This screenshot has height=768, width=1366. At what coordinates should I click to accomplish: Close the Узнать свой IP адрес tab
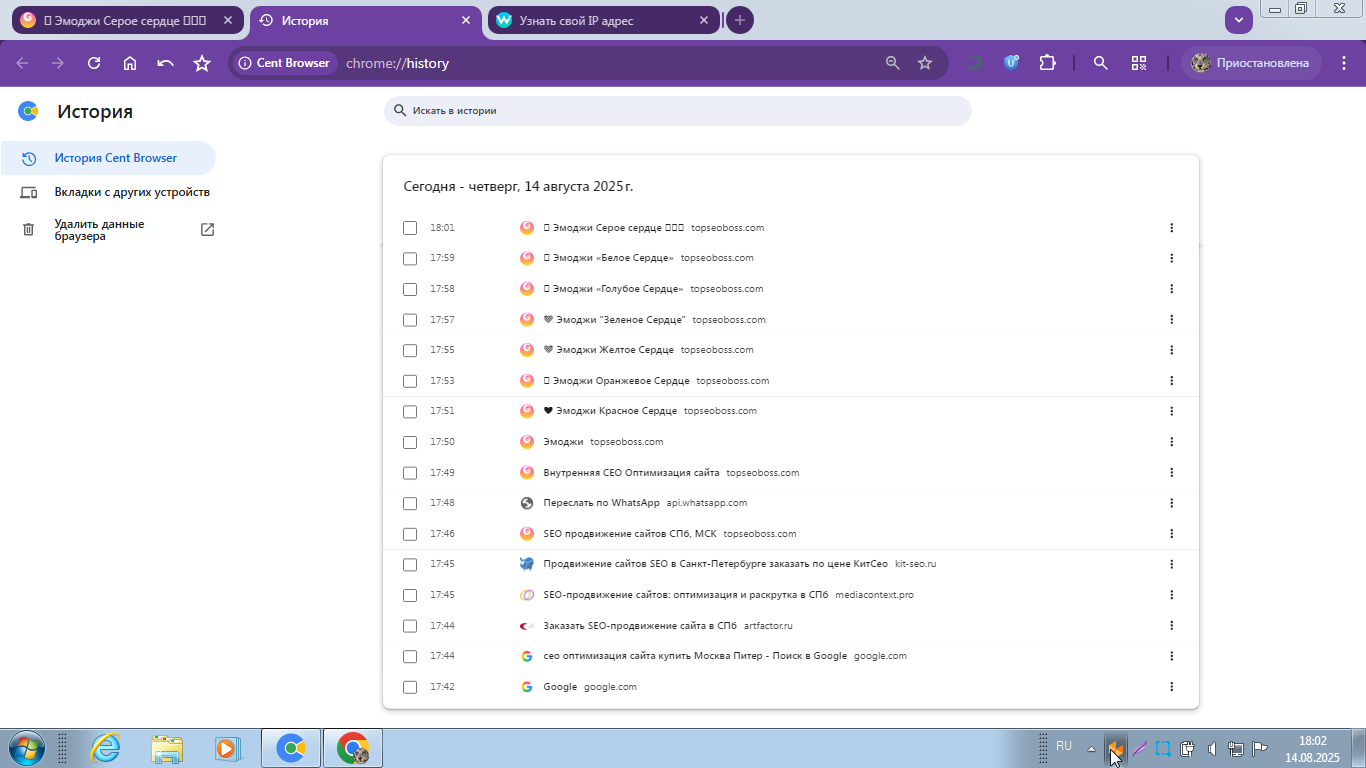point(704,20)
